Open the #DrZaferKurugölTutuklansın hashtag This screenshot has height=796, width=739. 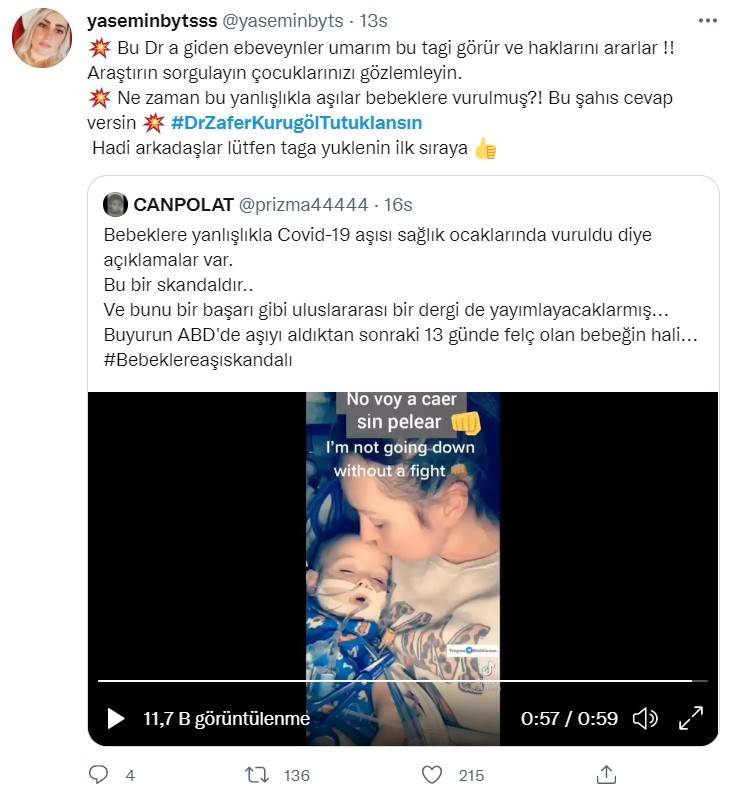pyautogui.click(x=297, y=123)
